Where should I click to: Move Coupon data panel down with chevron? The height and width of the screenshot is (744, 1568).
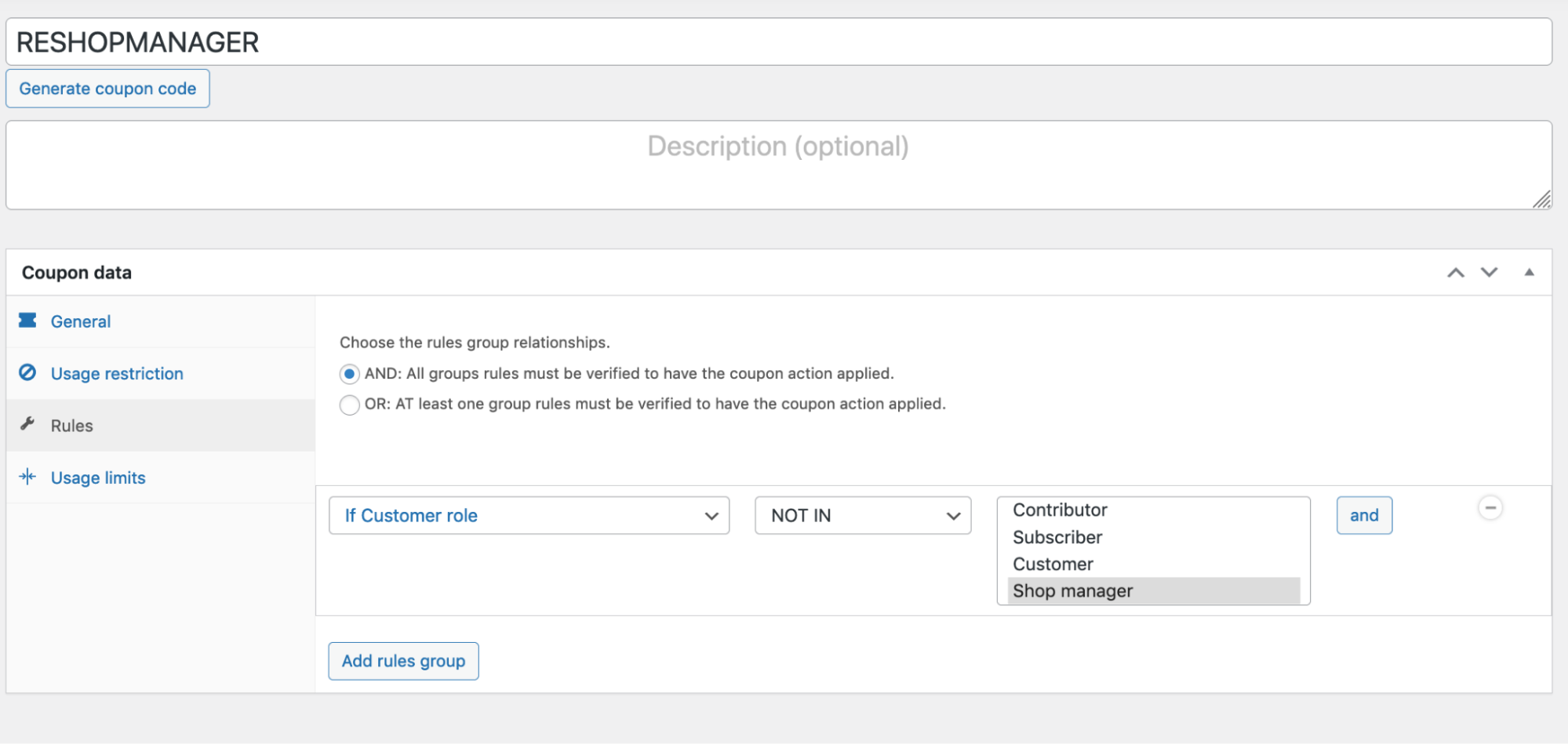pyautogui.click(x=1487, y=272)
